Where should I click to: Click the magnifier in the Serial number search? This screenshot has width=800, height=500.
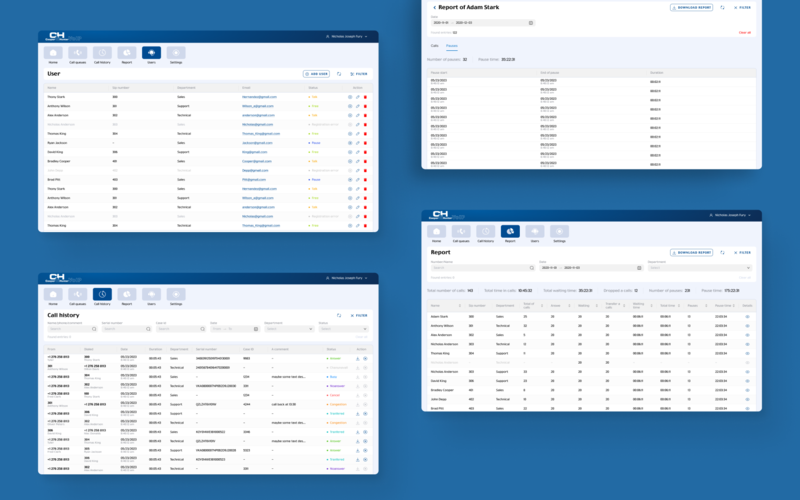pyautogui.click(x=148, y=329)
